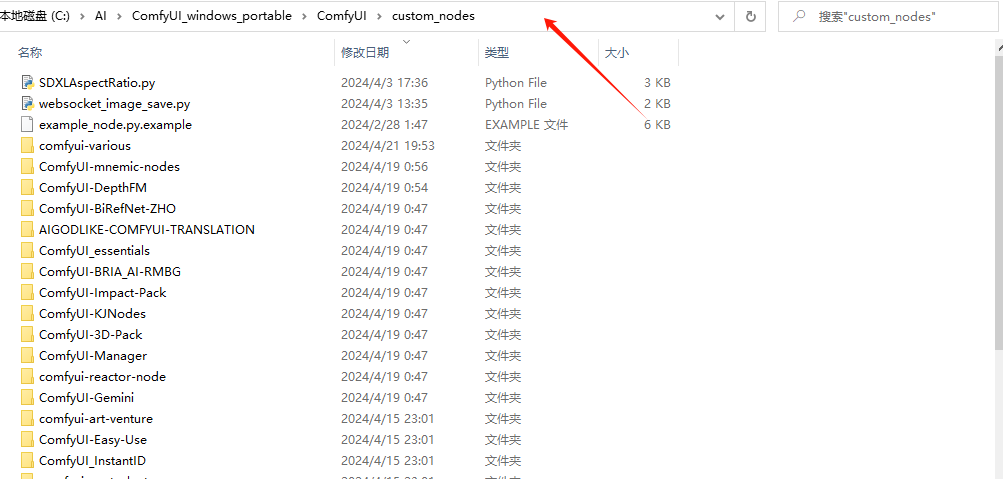Click the ComfyUI-3D-Pack folder icon
The image size is (1003, 479).
click(x=27, y=334)
